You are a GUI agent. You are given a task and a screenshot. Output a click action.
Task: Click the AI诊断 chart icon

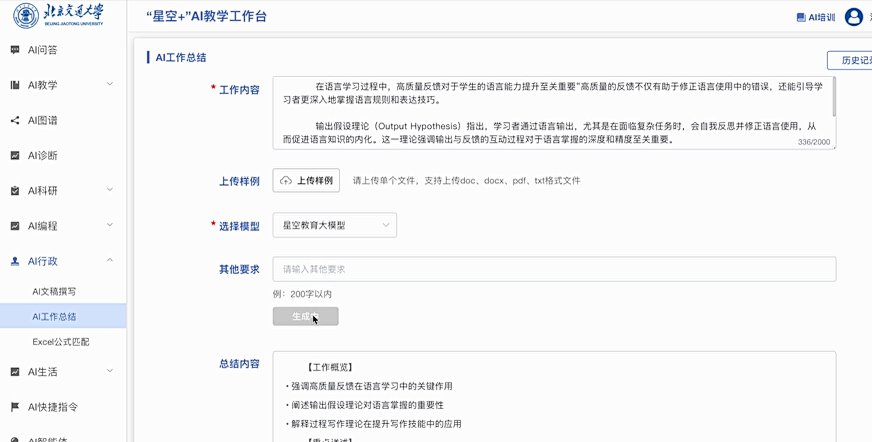(15, 156)
